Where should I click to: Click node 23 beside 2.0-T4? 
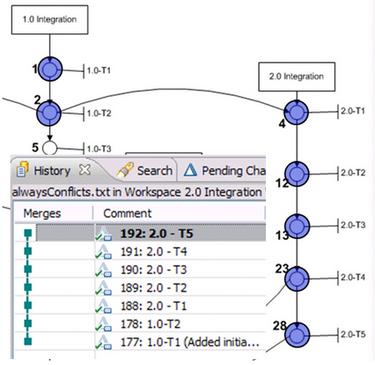[297, 279]
